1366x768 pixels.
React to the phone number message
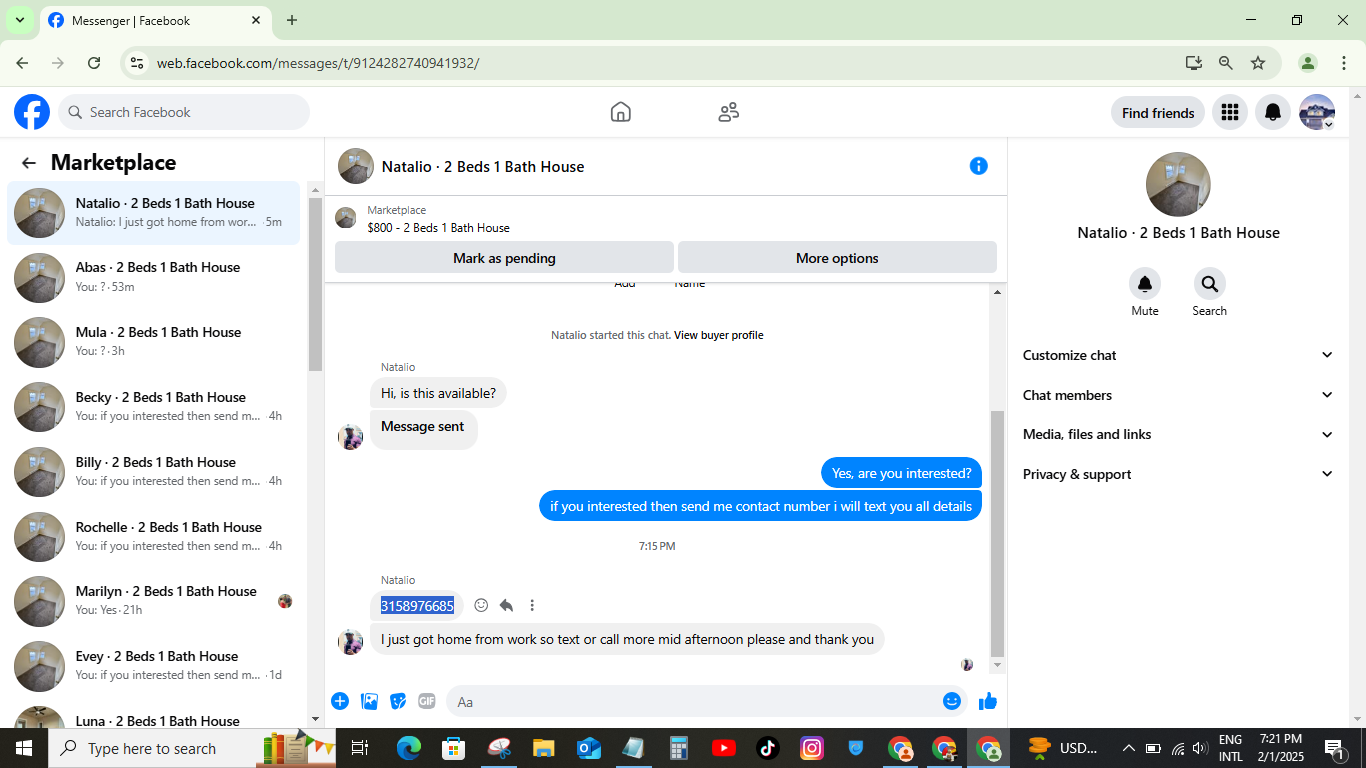click(481, 605)
